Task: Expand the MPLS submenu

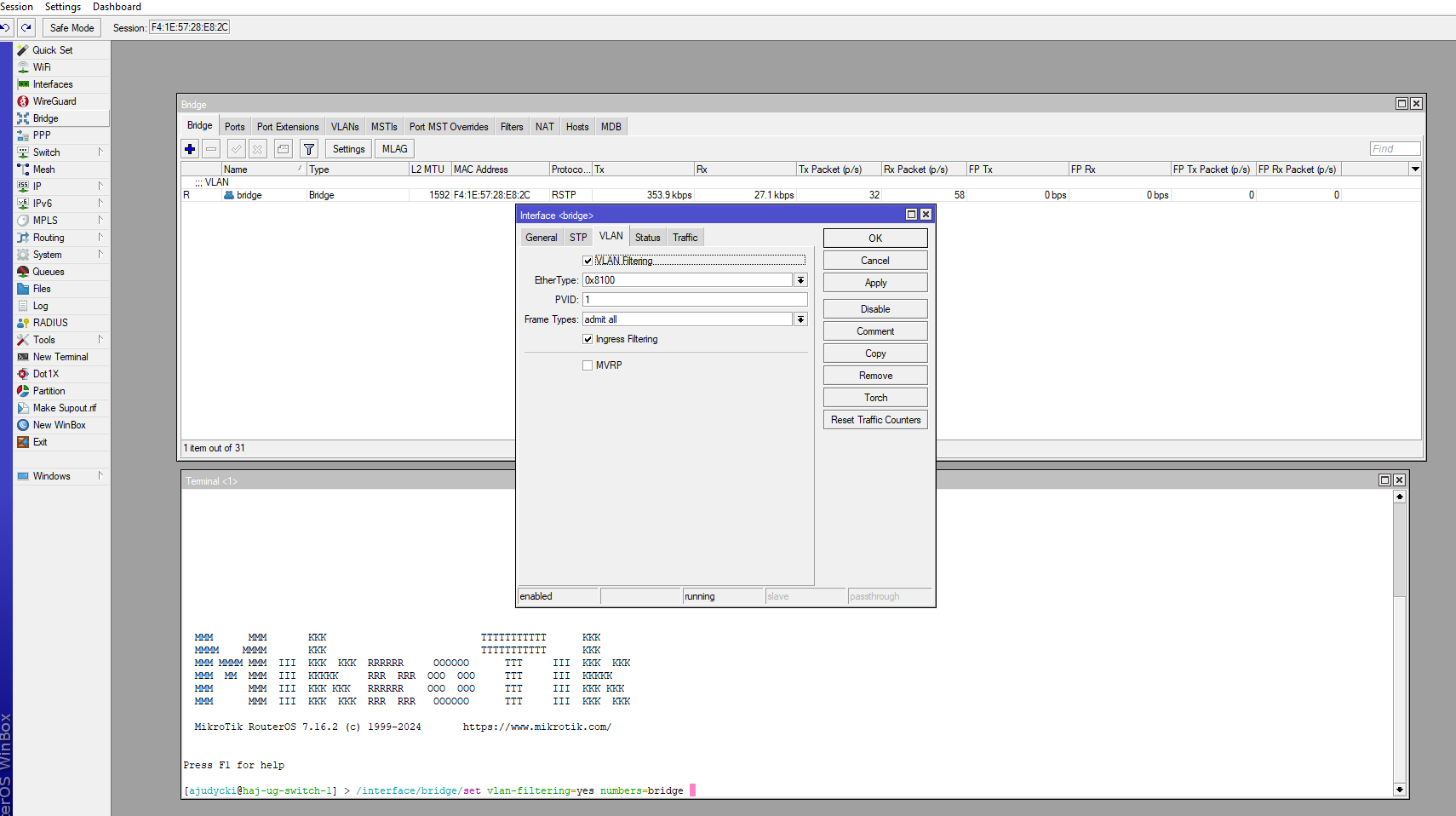Action: 100,220
